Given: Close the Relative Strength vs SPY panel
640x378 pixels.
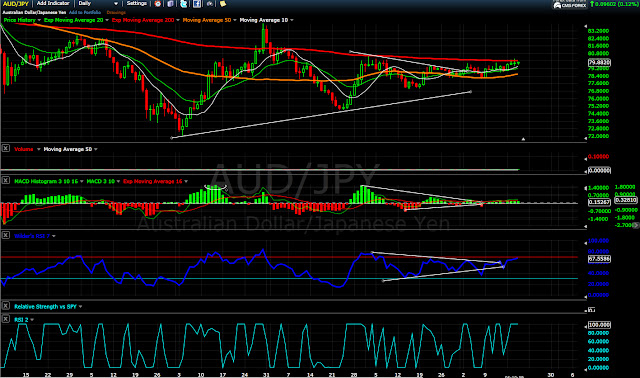Looking at the screenshot, I should click(x=6, y=305).
